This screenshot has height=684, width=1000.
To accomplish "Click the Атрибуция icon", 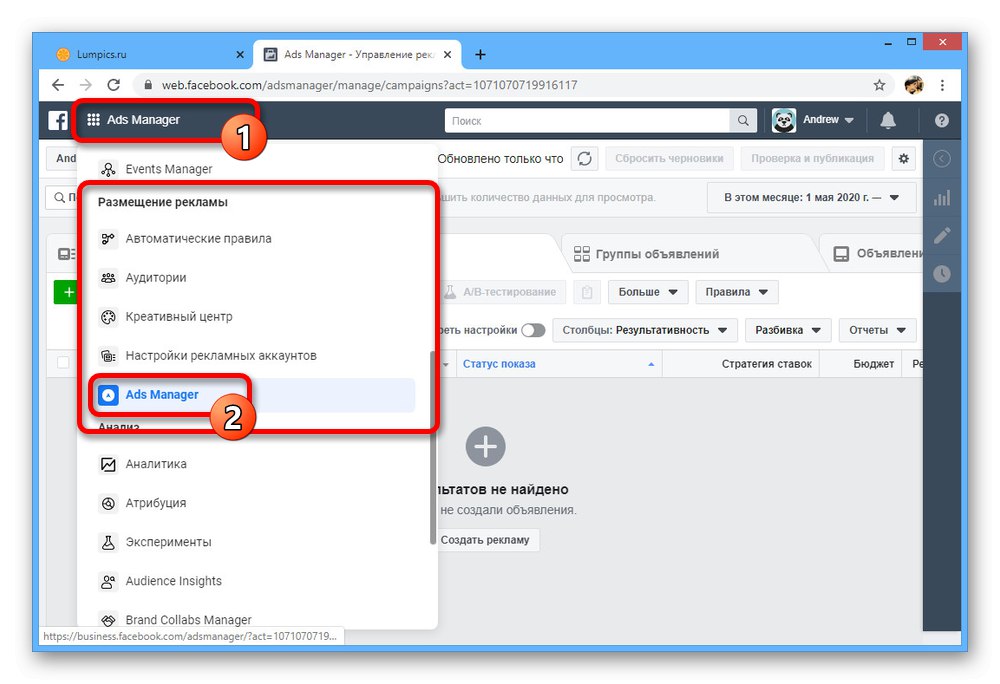I will (108, 503).
